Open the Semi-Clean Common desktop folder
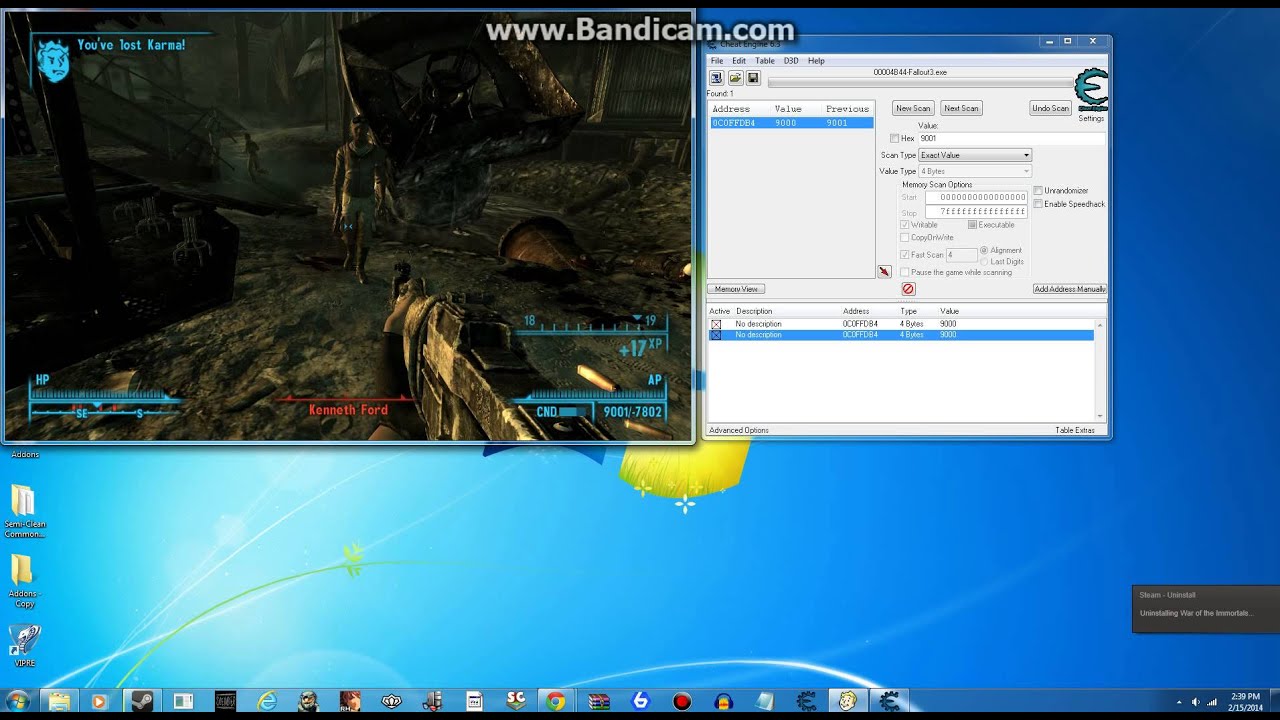Viewport: 1280px width, 720px height. pyautogui.click(x=24, y=512)
